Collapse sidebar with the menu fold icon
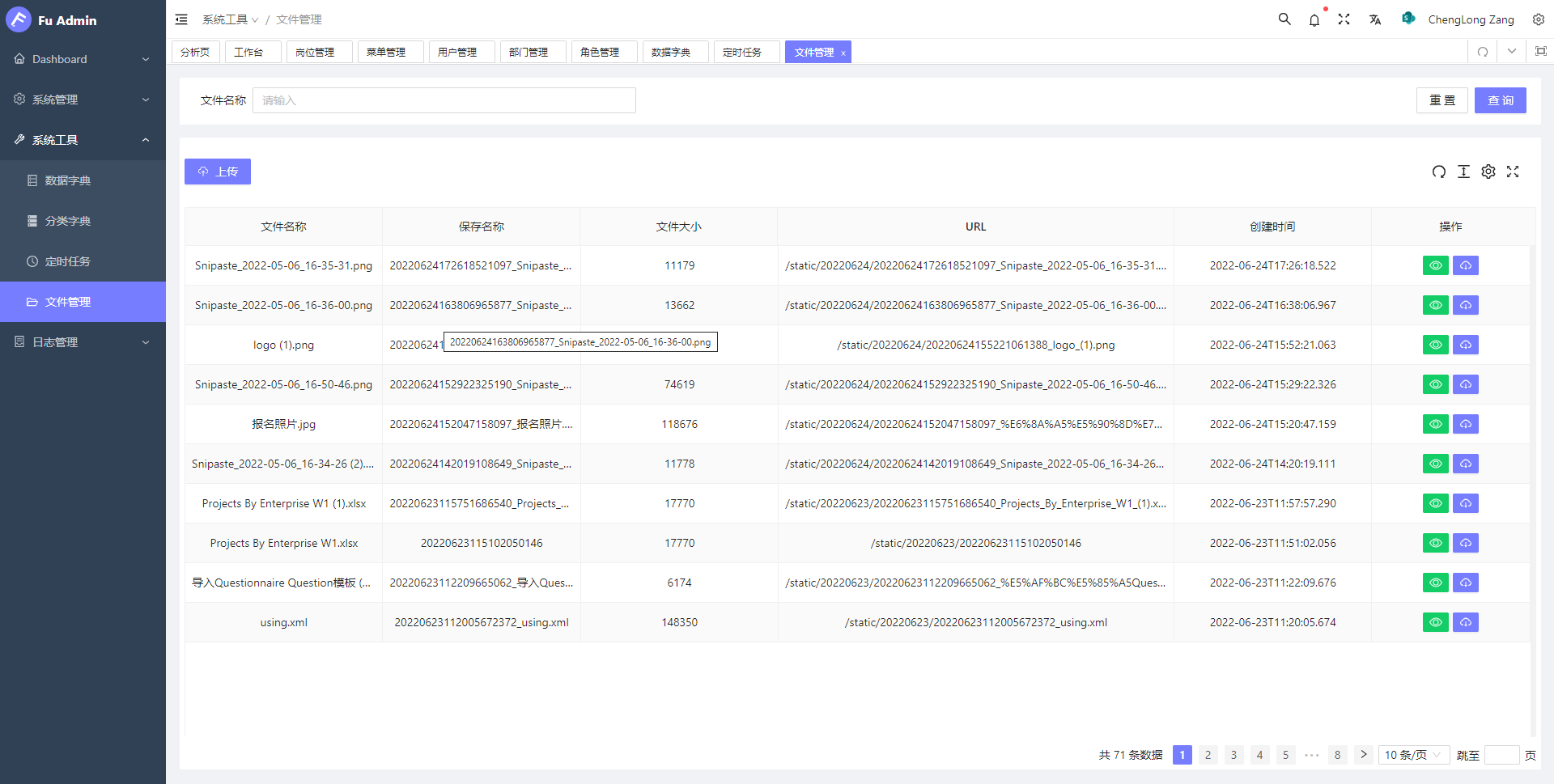 (x=181, y=19)
